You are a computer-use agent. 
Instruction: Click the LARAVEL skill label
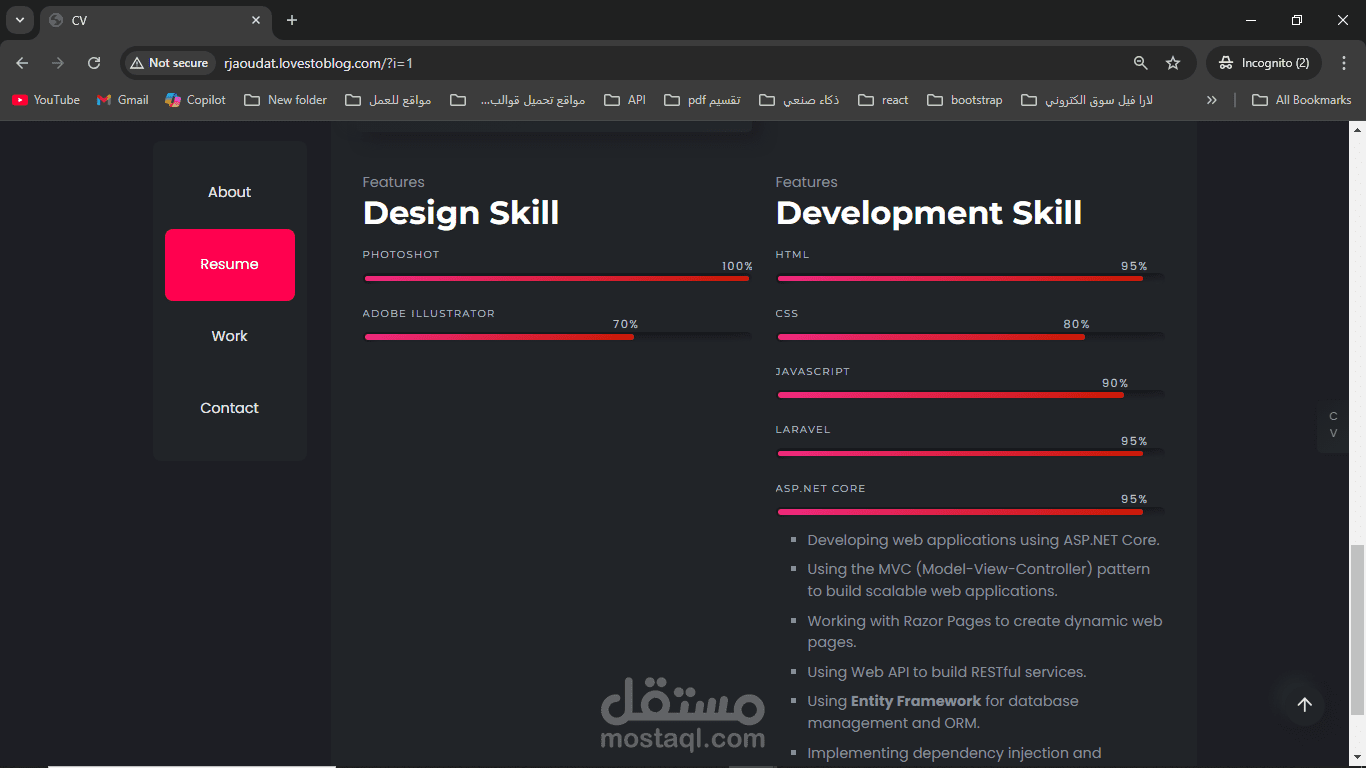[803, 430]
